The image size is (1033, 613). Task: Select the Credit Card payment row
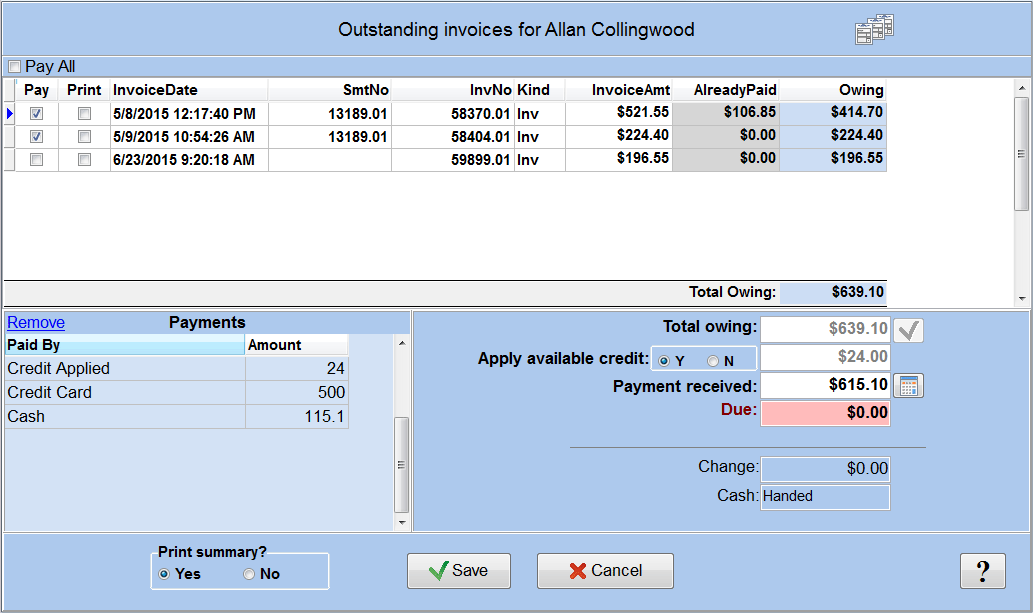[x=125, y=392]
